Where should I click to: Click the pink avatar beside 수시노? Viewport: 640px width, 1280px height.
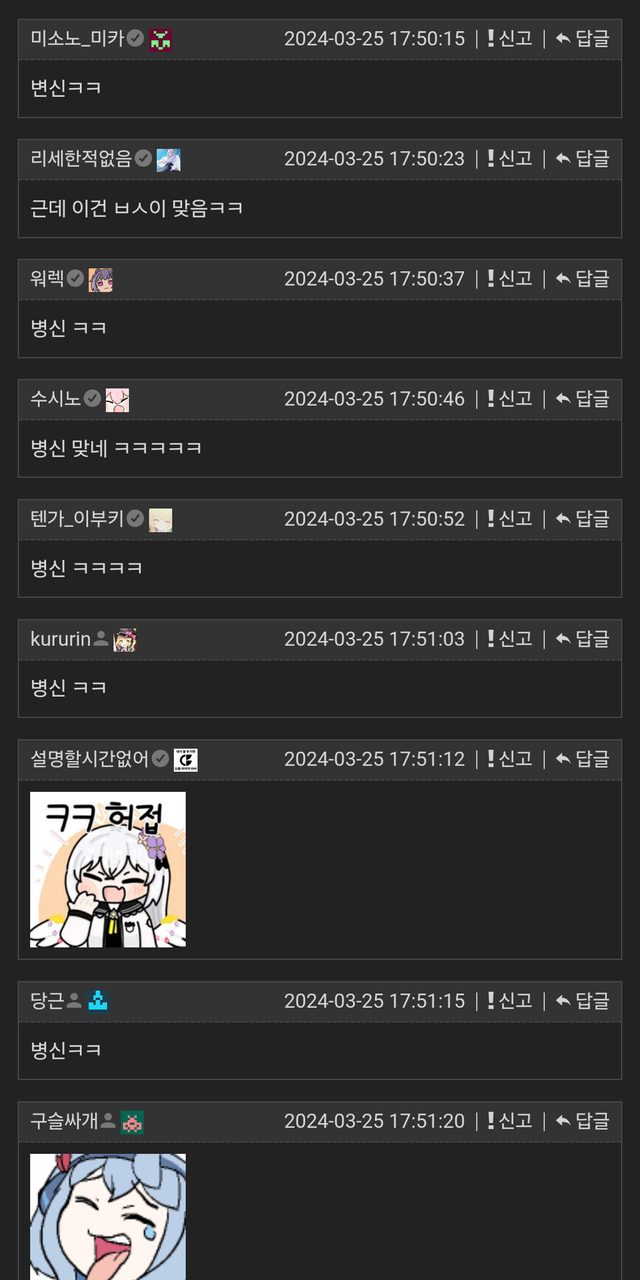pos(117,400)
